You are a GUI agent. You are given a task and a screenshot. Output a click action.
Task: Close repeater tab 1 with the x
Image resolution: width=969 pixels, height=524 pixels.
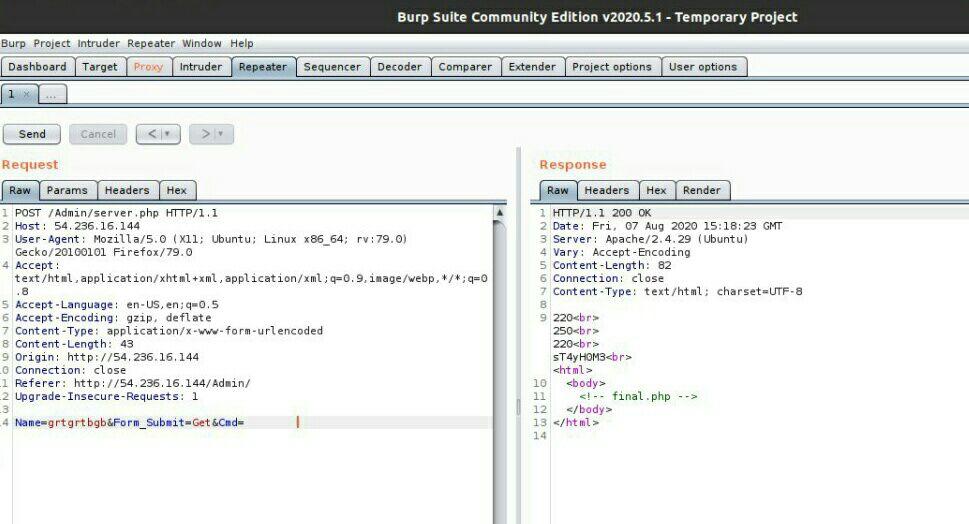(x=26, y=94)
